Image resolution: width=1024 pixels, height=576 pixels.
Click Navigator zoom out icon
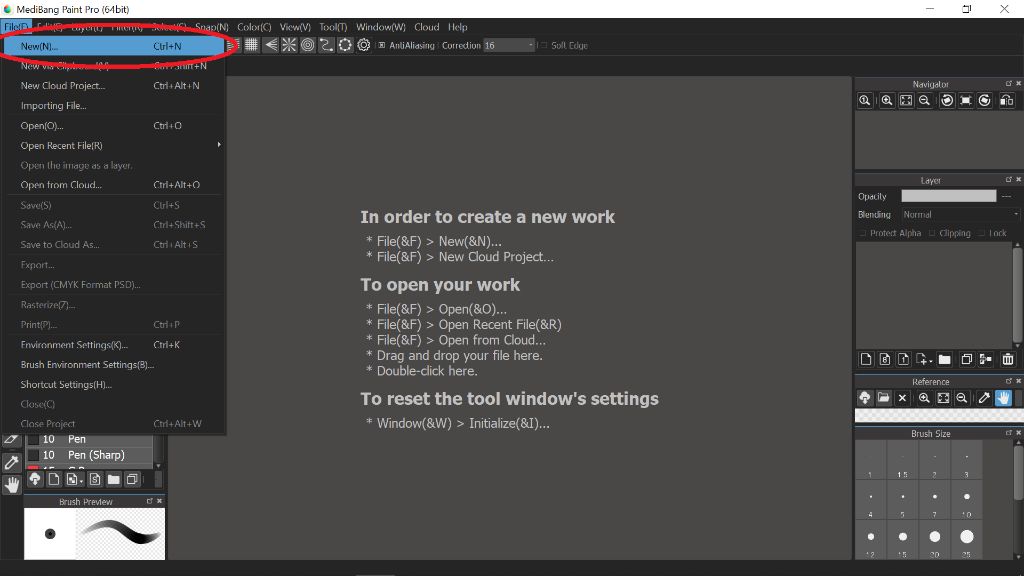[x=925, y=101]
